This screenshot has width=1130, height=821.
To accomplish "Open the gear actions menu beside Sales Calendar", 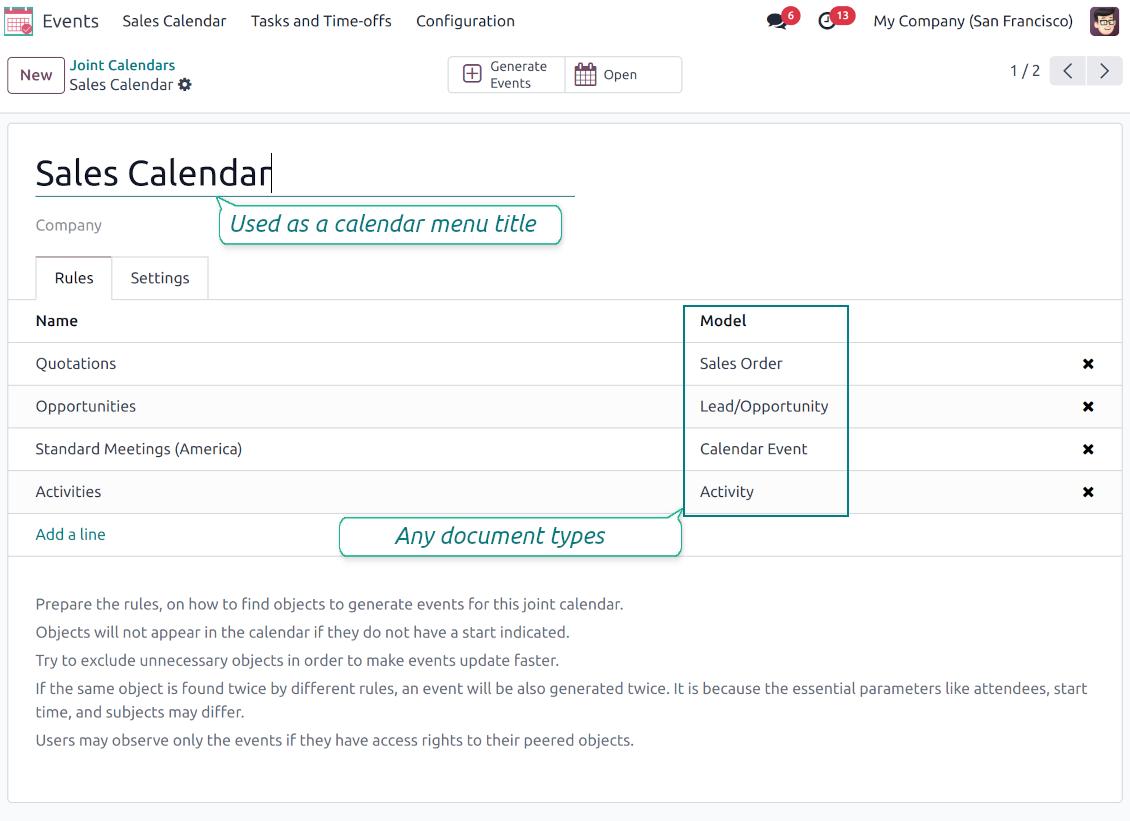I will pyautogui.click(x=185, y=85).
